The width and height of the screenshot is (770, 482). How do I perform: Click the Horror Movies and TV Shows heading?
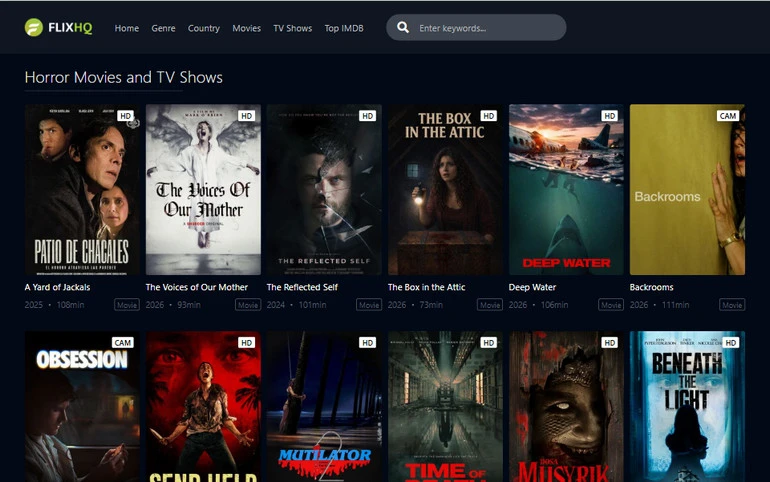[x=124, y=78]
